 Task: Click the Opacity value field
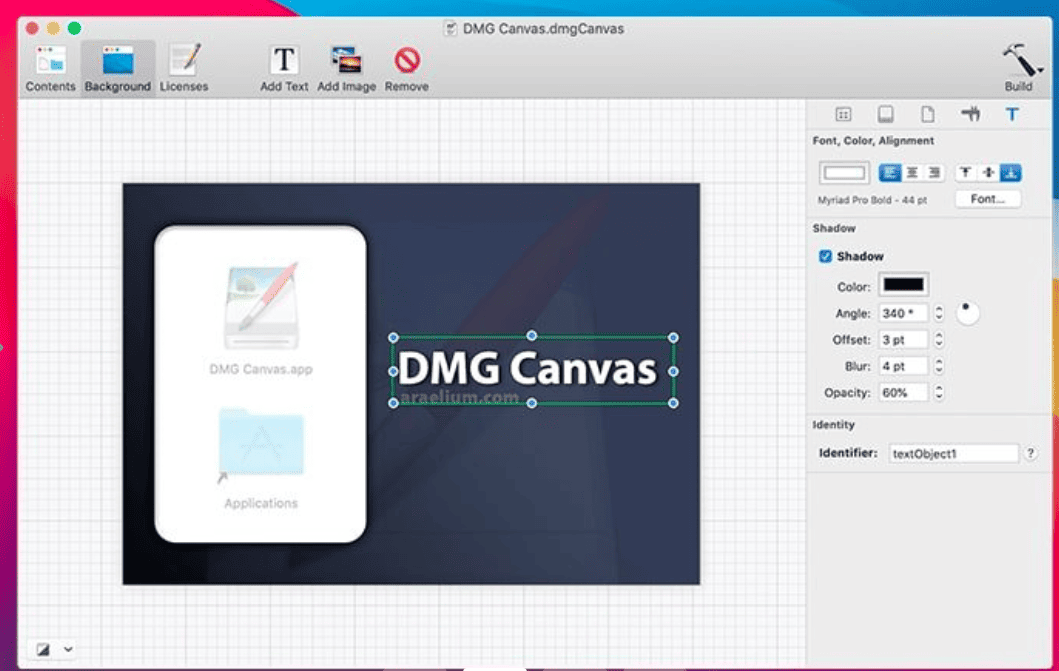[x=903, y=392]
